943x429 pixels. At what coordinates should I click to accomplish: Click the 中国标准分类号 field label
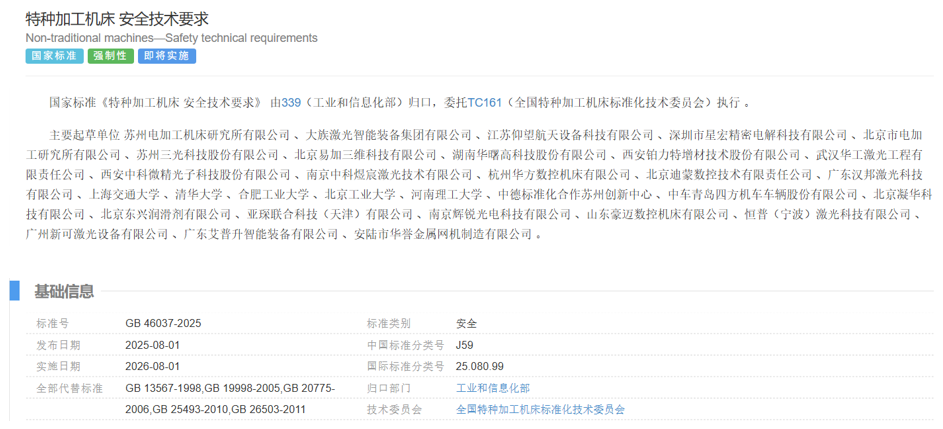coord(405,345)
